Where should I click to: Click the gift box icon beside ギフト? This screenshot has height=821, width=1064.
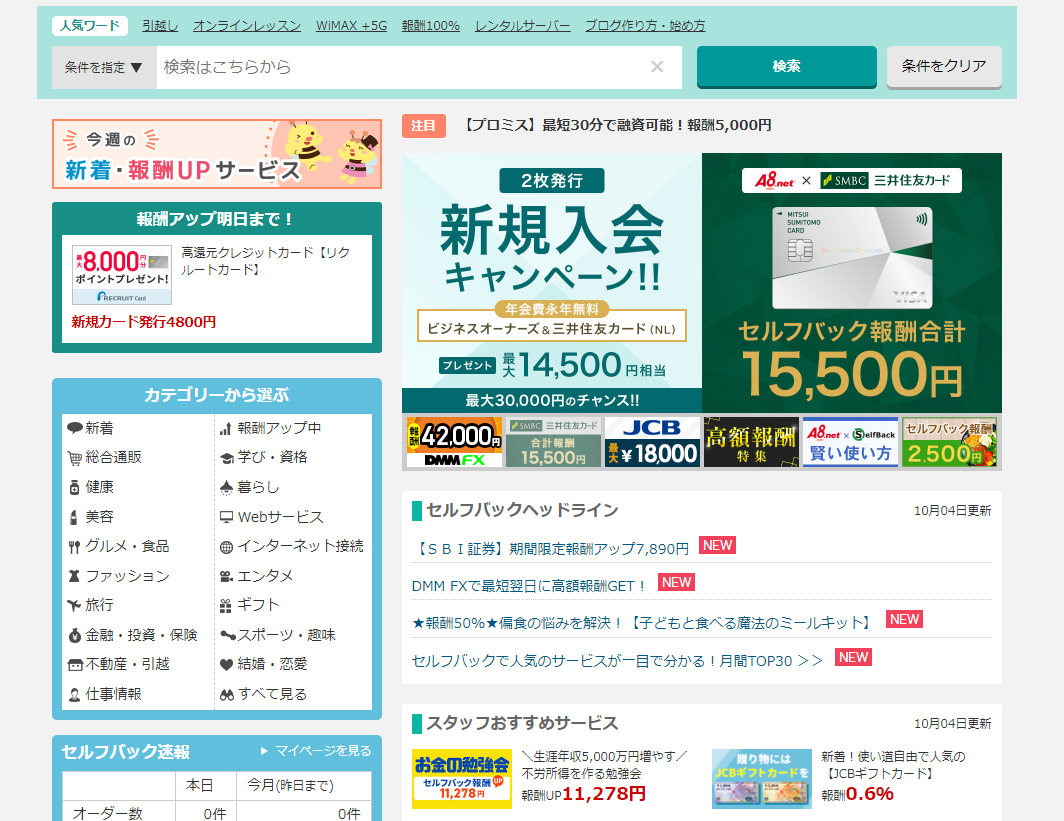(x=226, y=606)
